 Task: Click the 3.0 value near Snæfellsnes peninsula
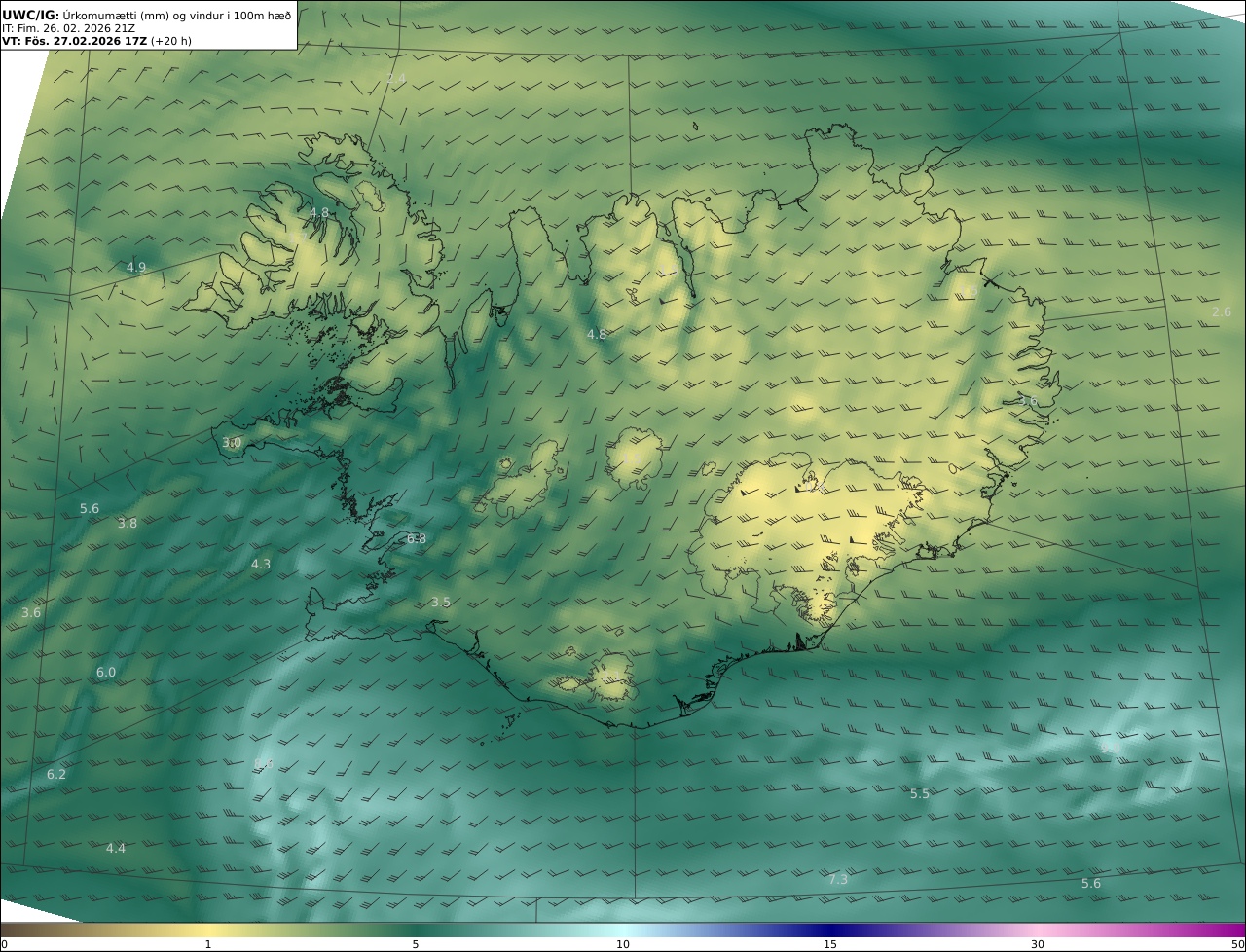(x=232, y=442)
